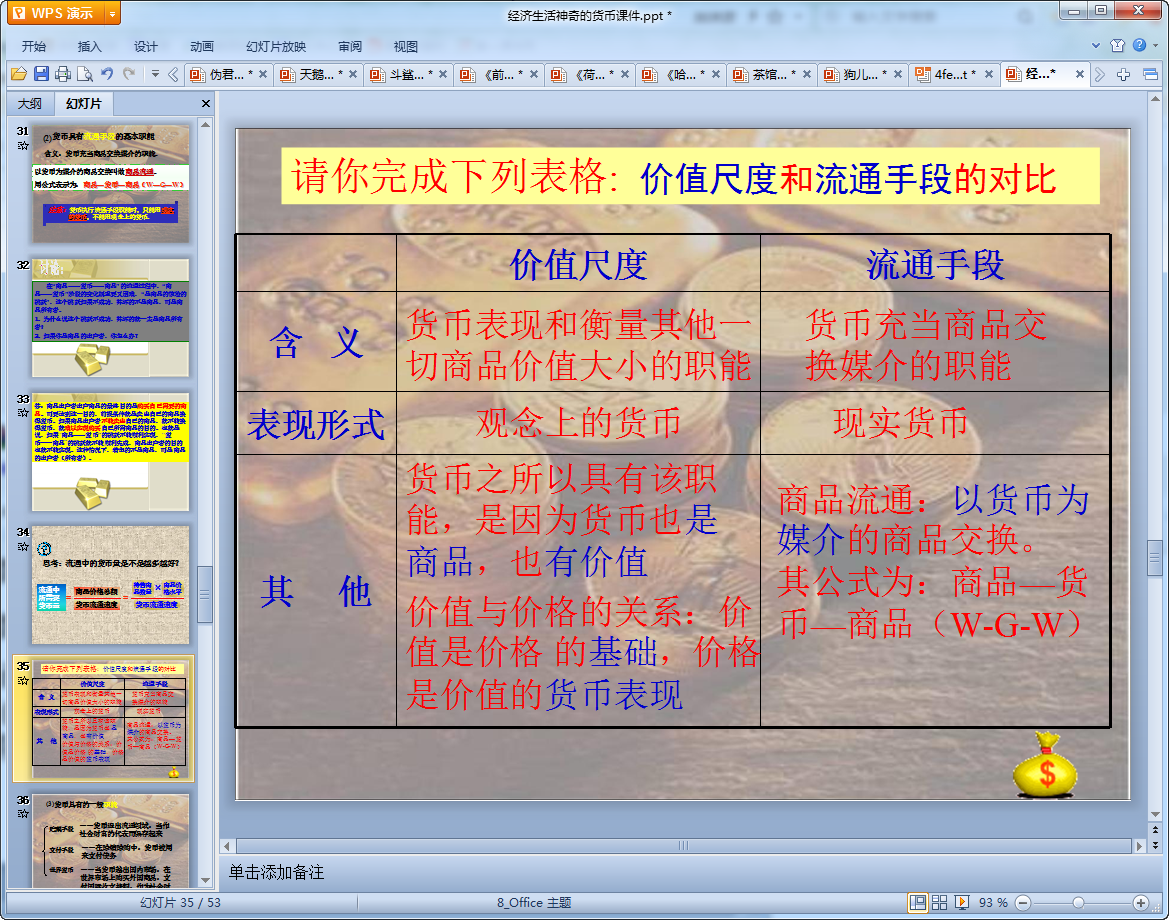Open the document tab list icon
Image resolution: width=1169 pixels, height=920 pixels.
[1150, 75]
